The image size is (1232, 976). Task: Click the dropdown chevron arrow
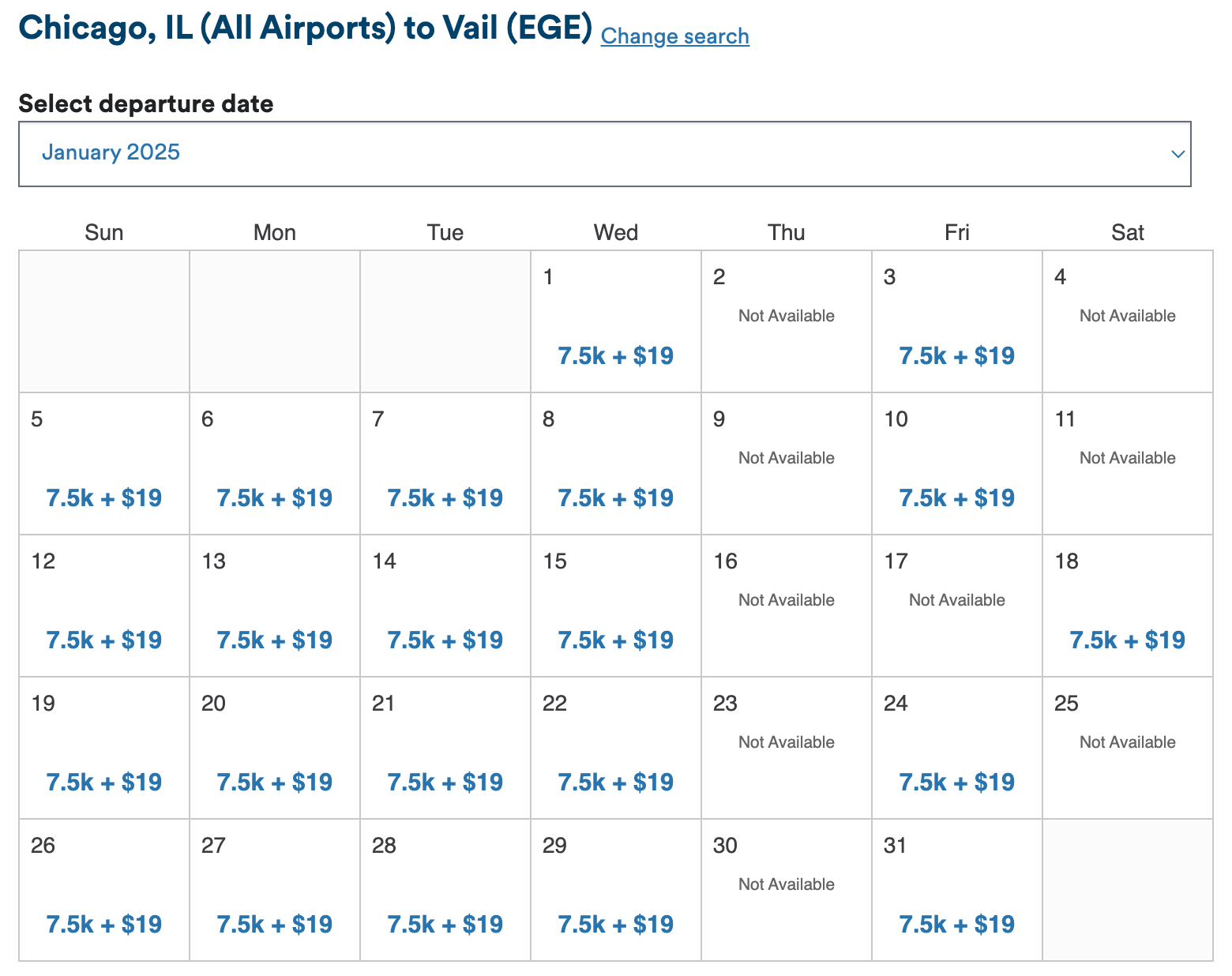(1178, 154)
